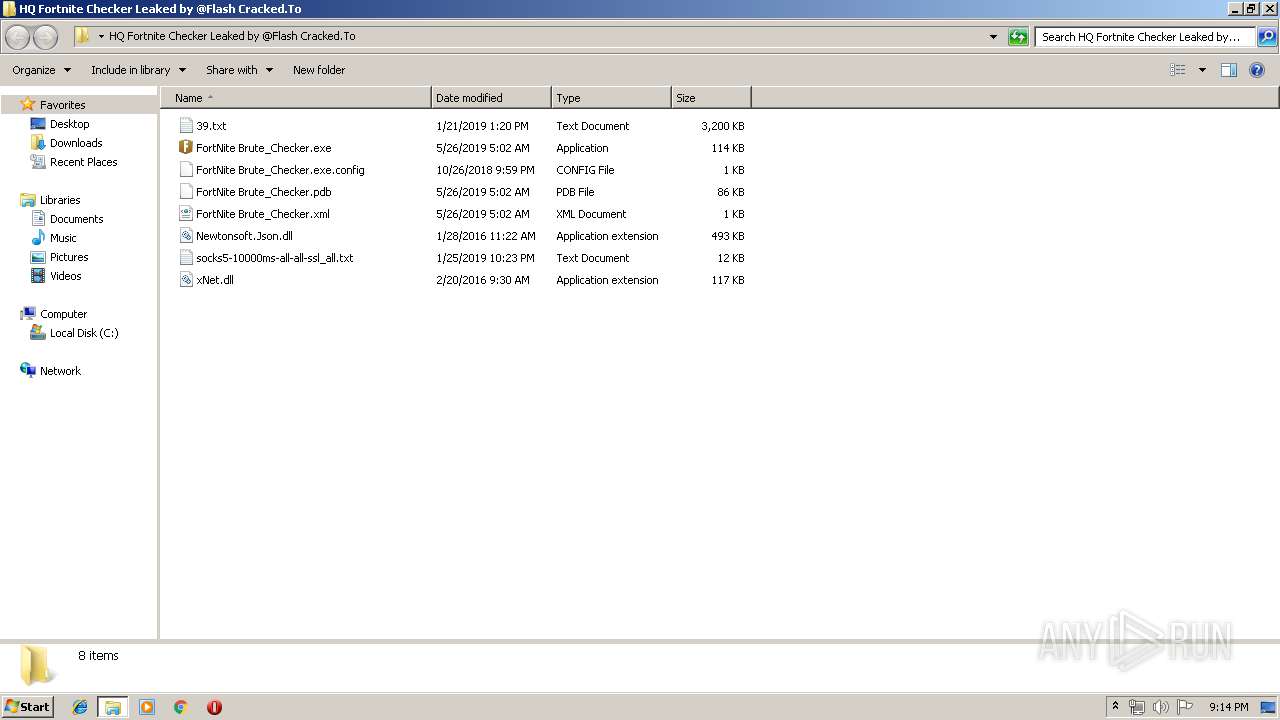
Task: Click the volume speaker tray icon
Action: (1161, 707)
